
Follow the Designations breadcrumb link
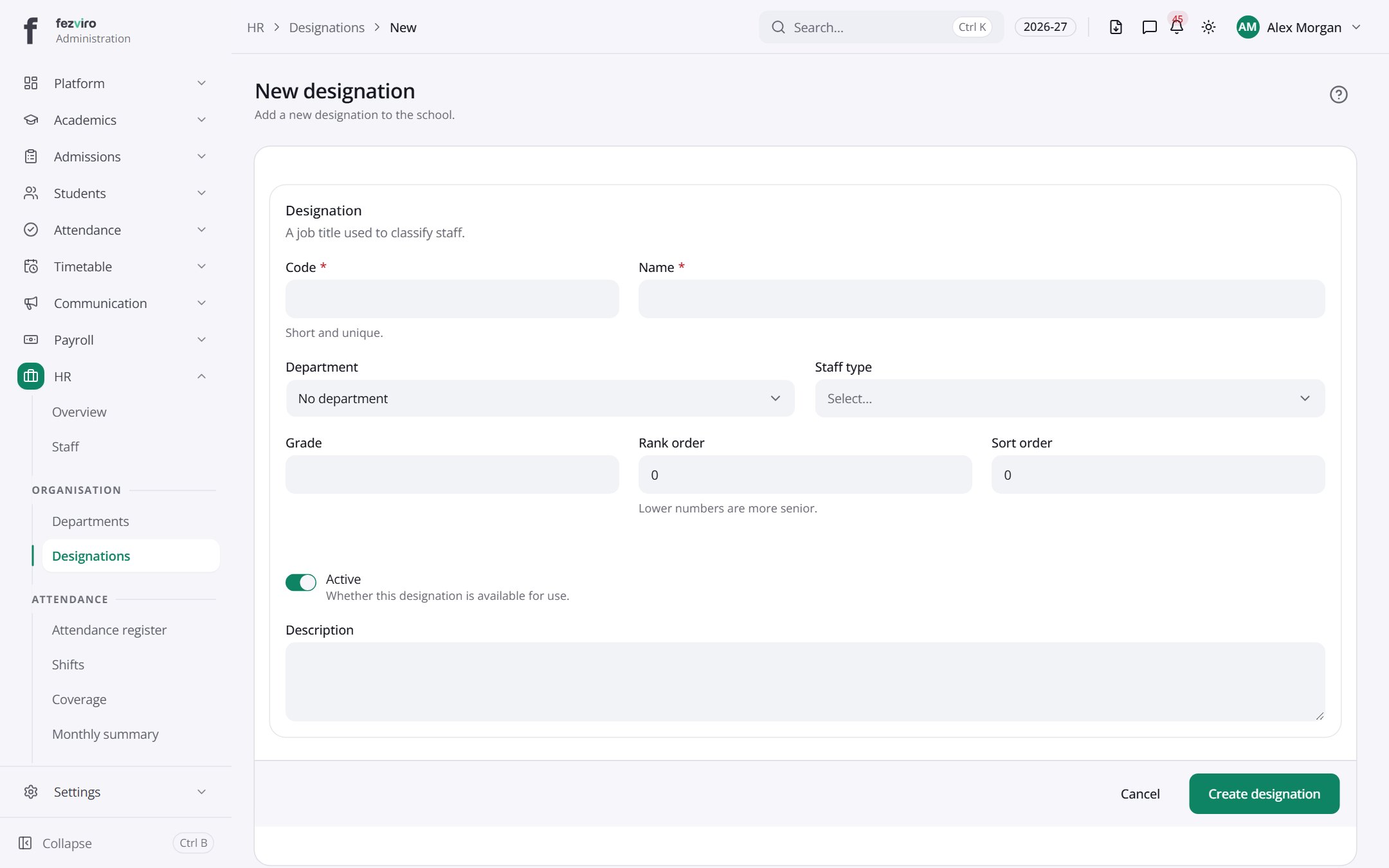(327, 27)
